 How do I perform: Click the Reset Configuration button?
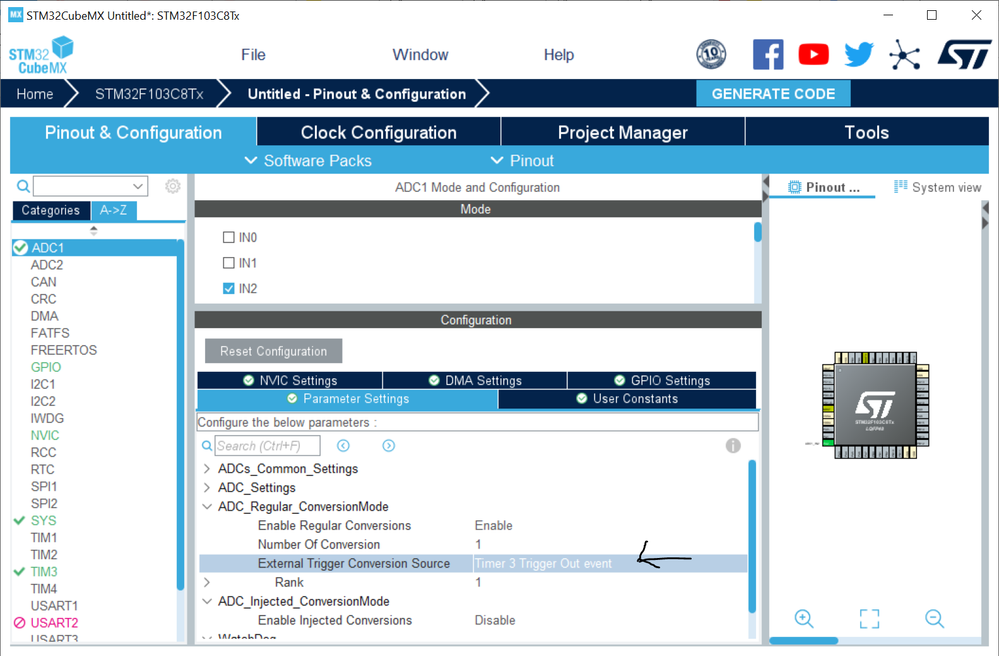273,351
